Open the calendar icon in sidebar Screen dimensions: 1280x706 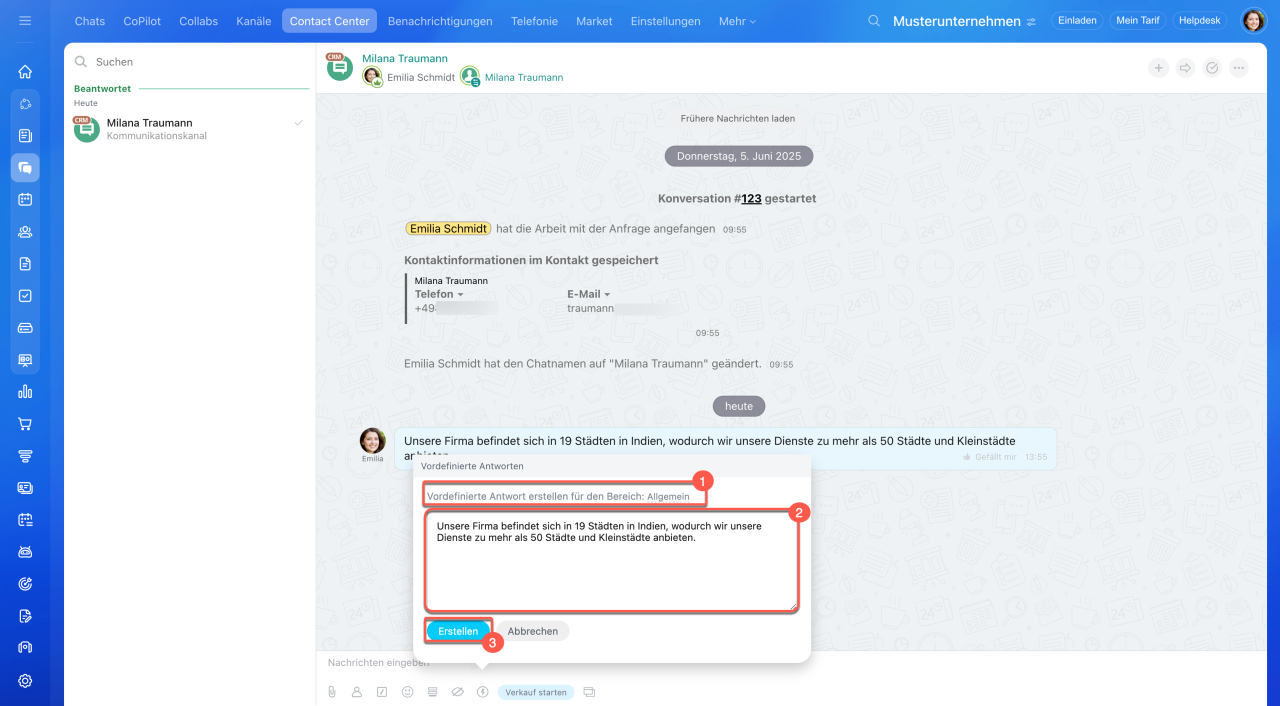(25, 199)
